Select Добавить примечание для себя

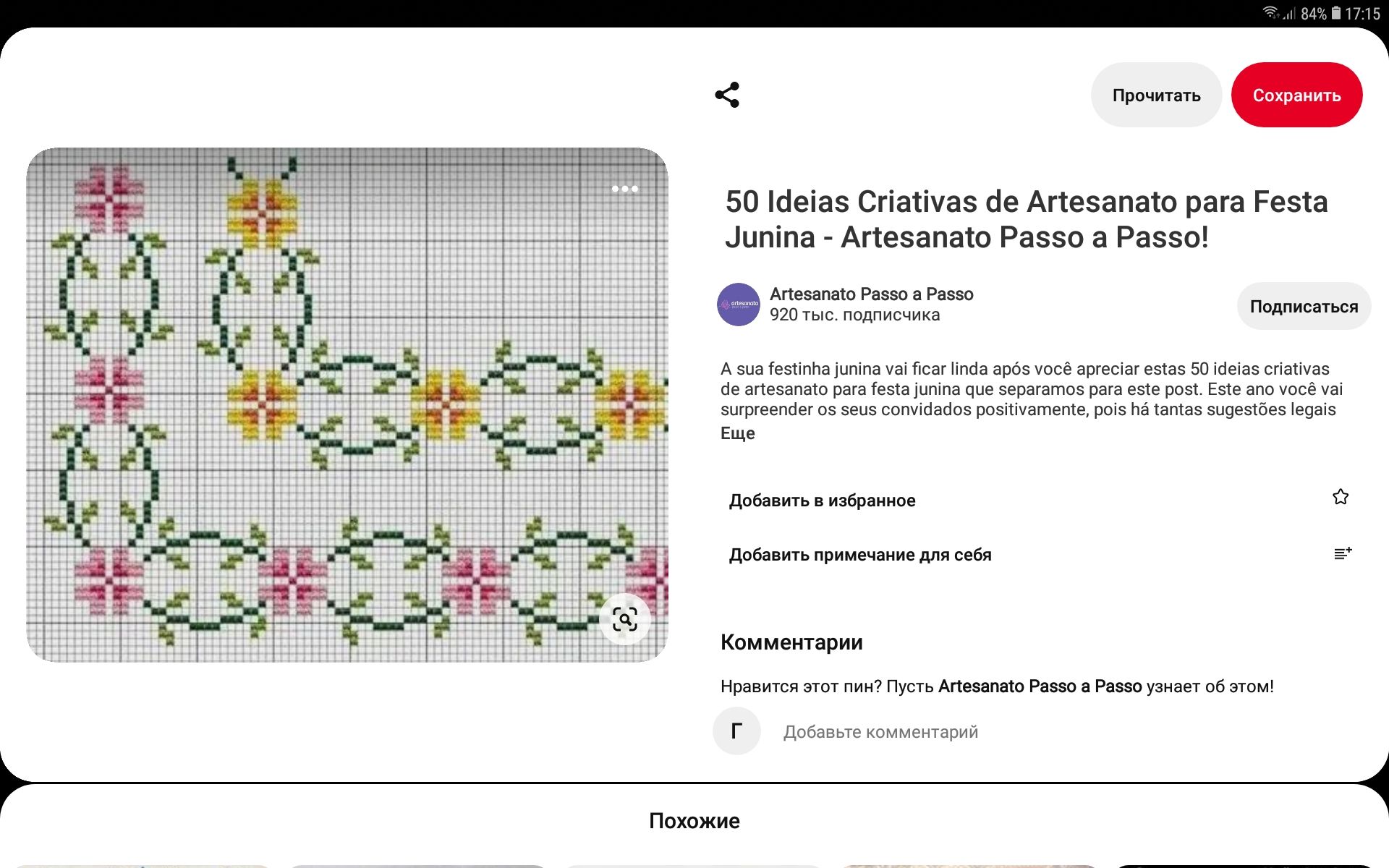(x=859, y=555)
